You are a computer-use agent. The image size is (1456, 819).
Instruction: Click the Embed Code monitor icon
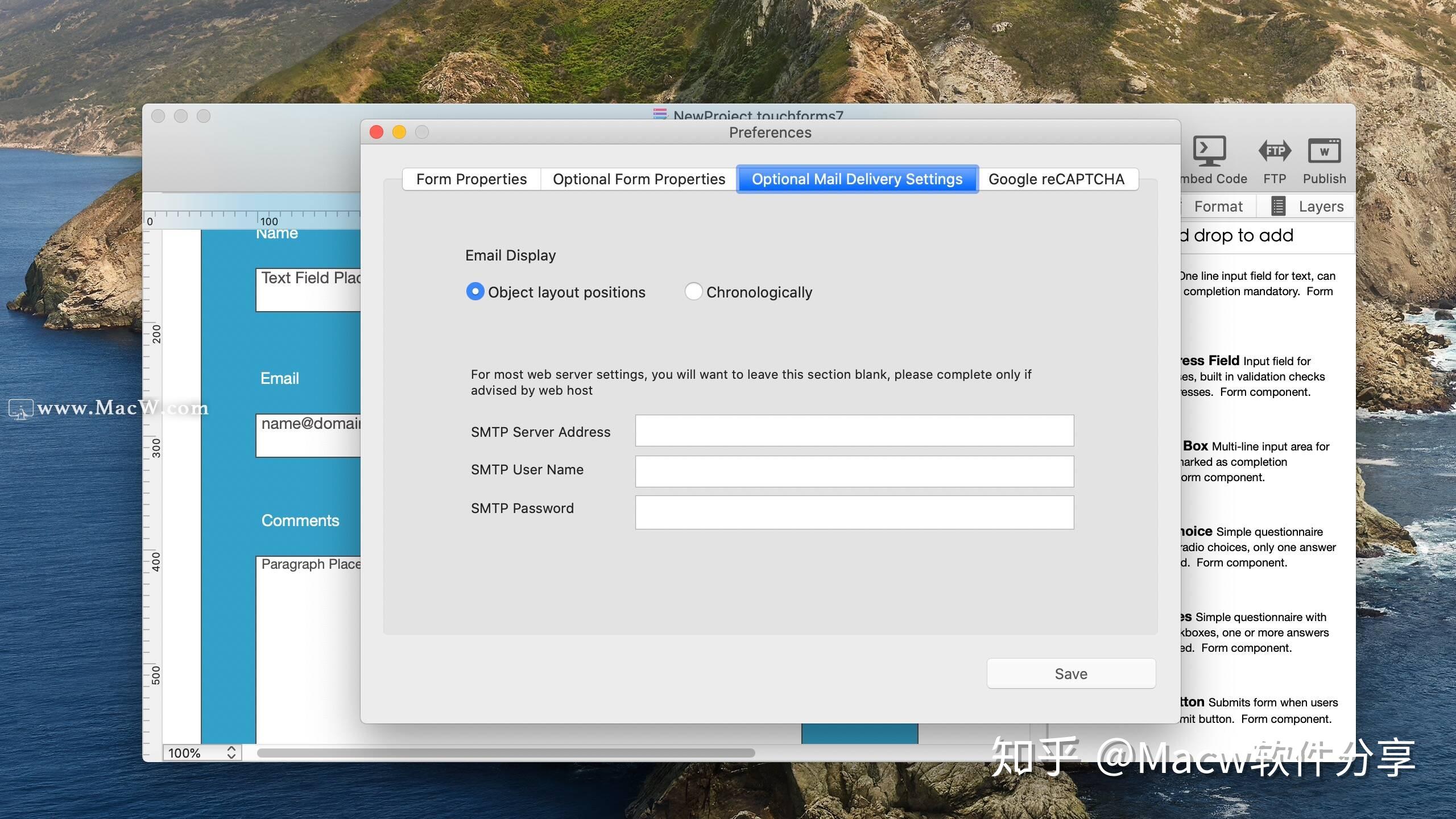point(1209,151)
